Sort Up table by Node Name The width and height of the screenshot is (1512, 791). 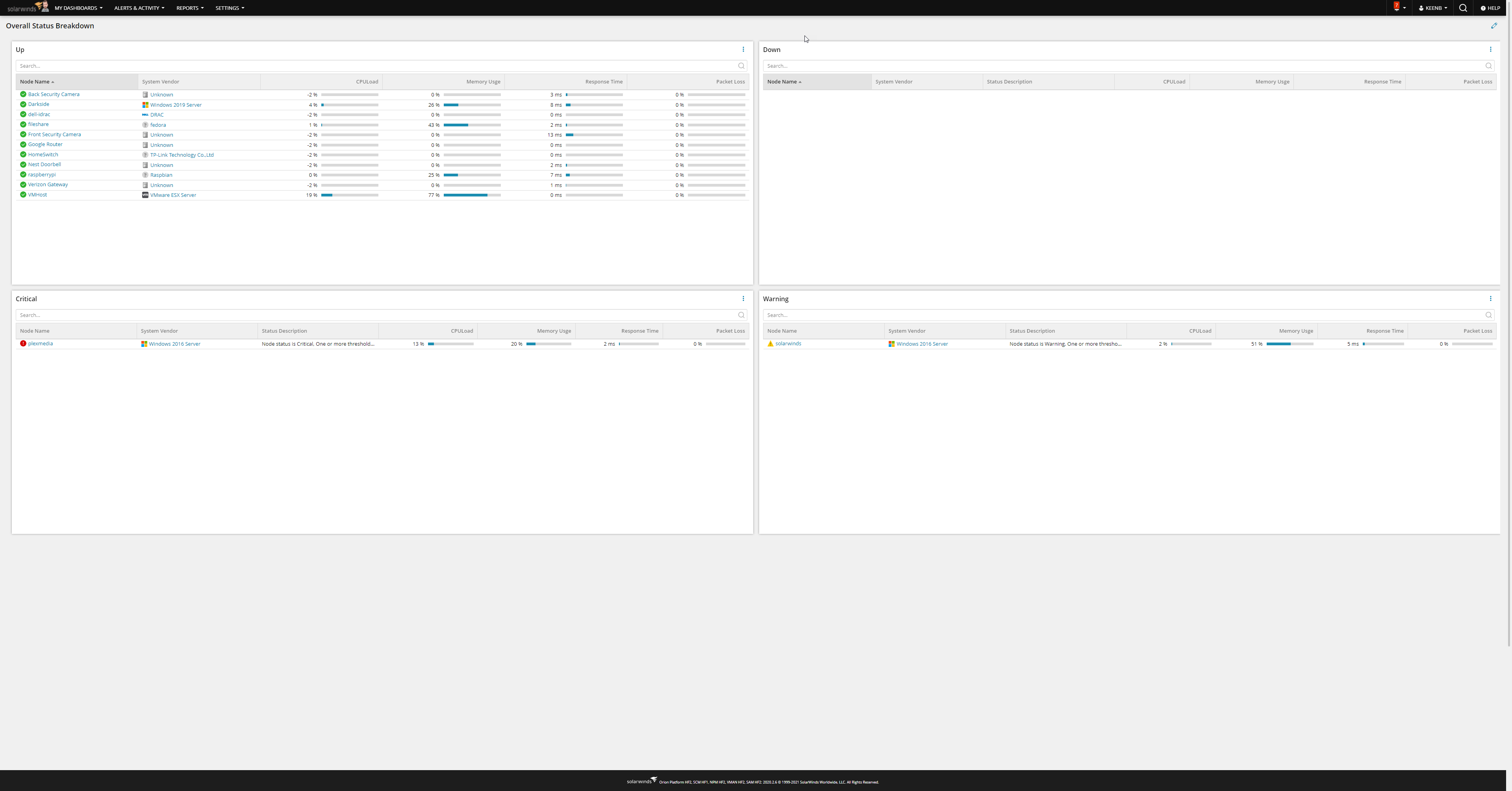[35, 82]
